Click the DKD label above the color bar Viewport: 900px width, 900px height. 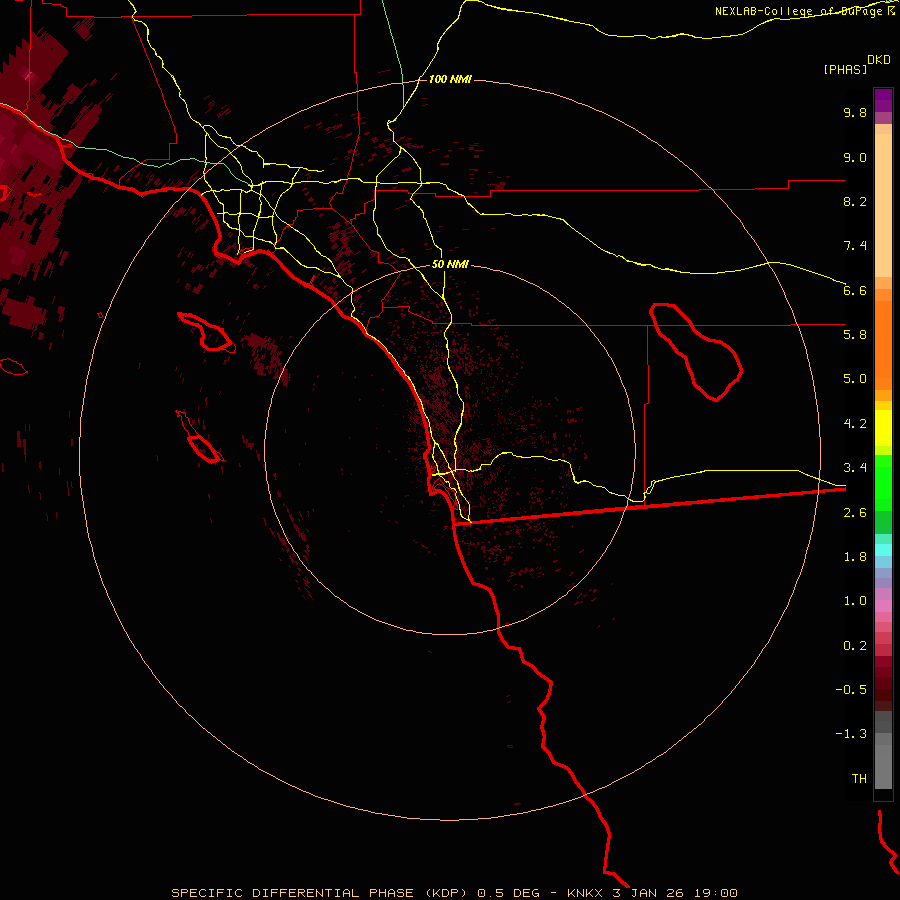(x=879, y=60)
